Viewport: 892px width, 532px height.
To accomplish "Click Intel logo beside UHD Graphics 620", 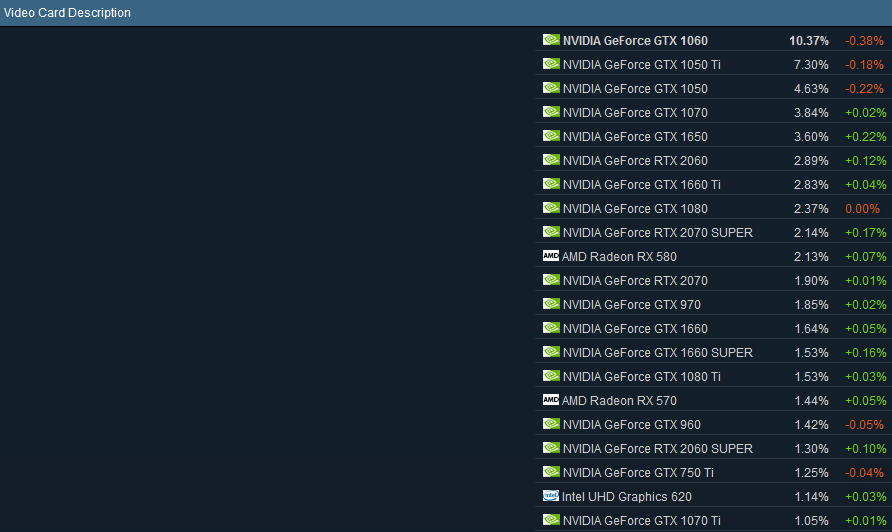I will coord(551,496).
